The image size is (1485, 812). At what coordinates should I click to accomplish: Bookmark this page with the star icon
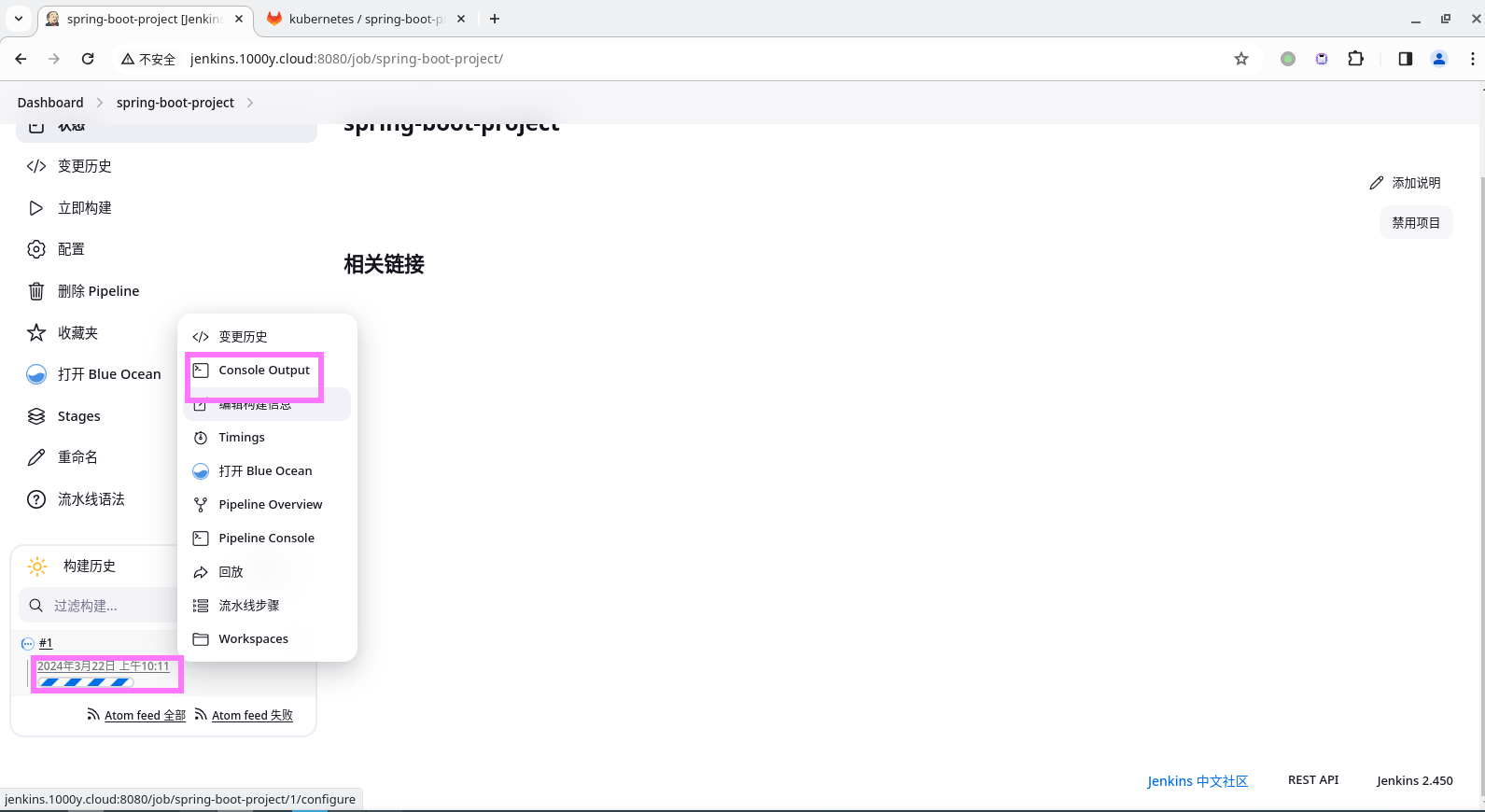tap(1241, 59)
